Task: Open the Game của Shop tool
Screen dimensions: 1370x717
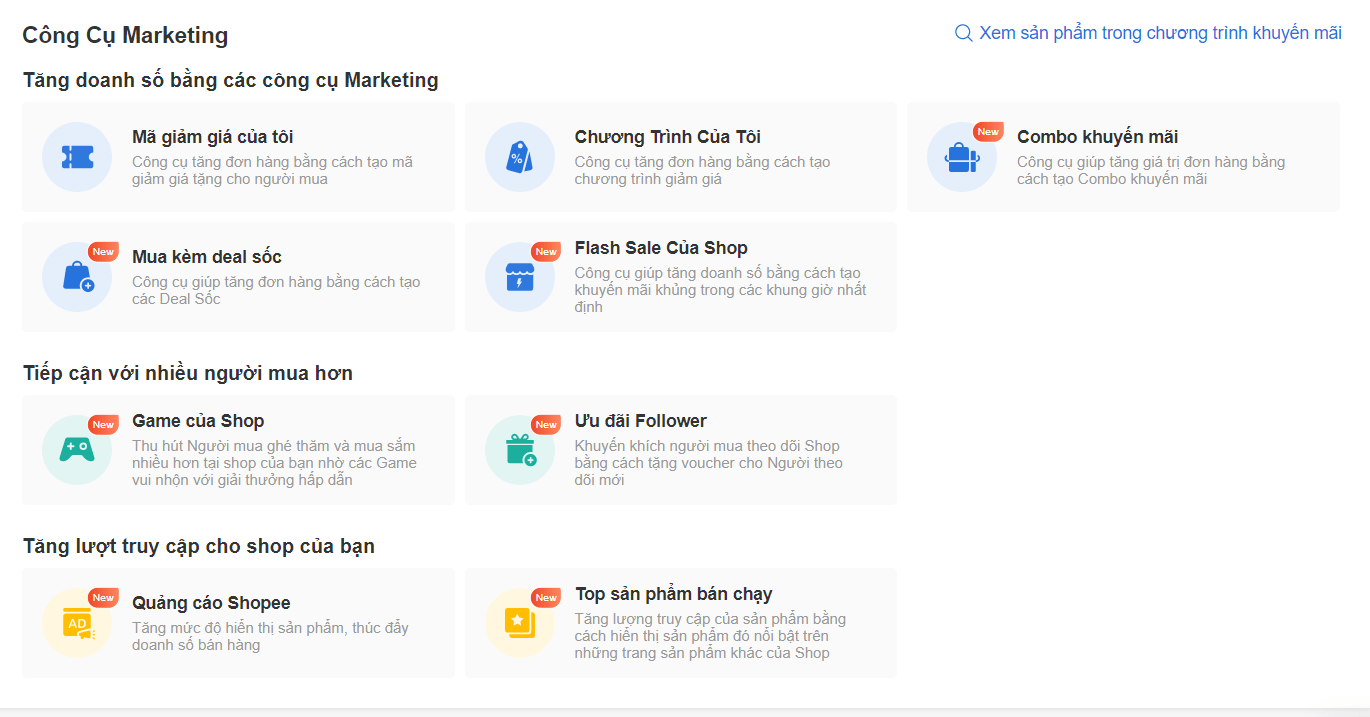Action: [x=238, y=450]
